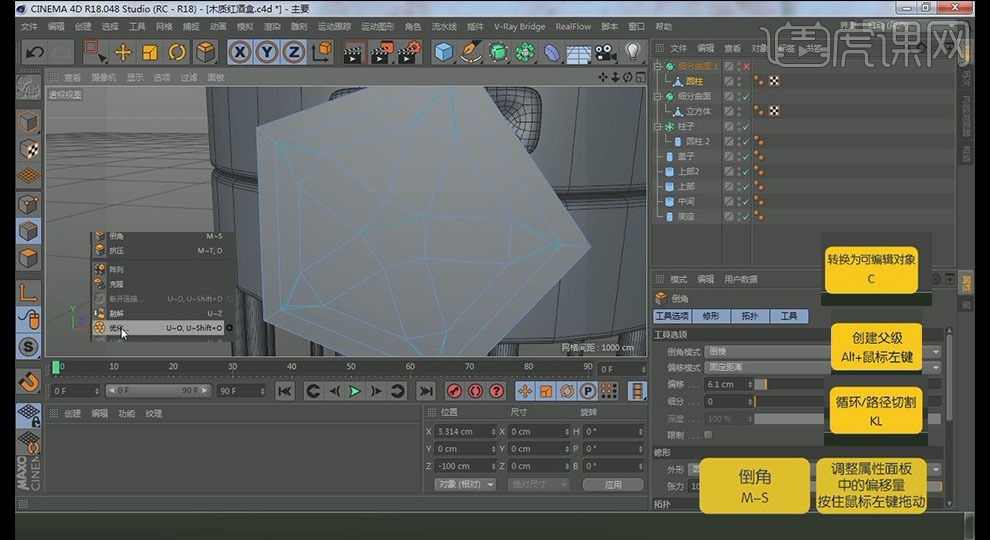Open the 绝对尺寸 size dropdown
Image resolution: width=990 pixels, height=540 pixels.
coord(539,484)
